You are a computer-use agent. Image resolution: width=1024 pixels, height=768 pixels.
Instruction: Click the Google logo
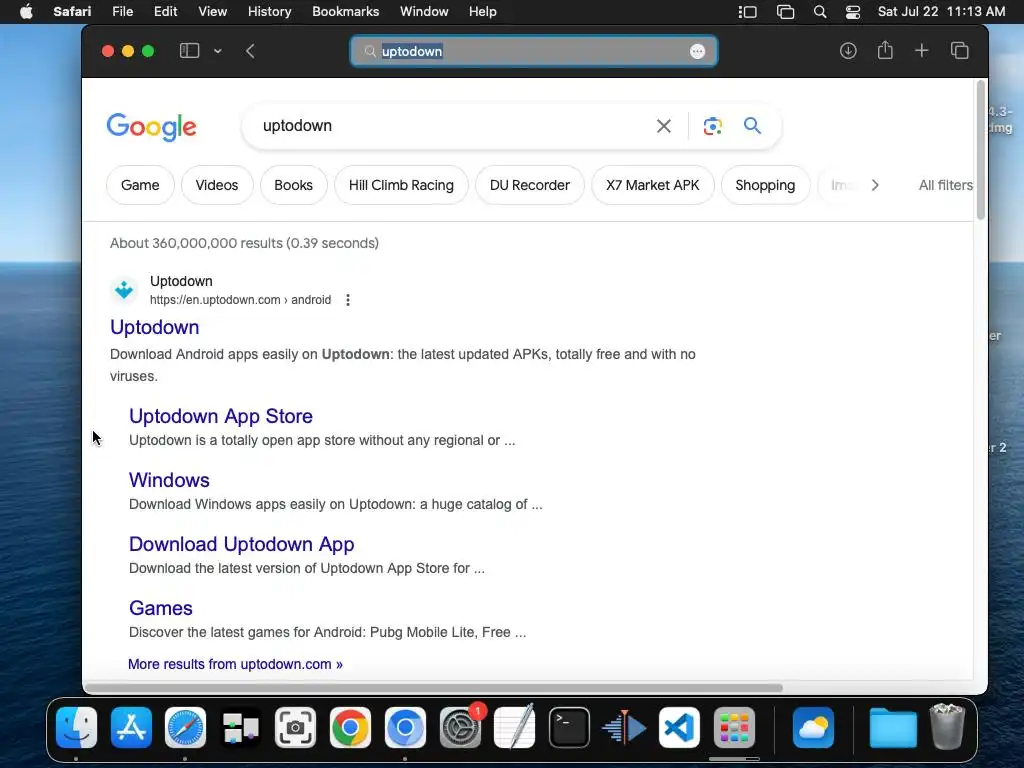tap(152, 127)
